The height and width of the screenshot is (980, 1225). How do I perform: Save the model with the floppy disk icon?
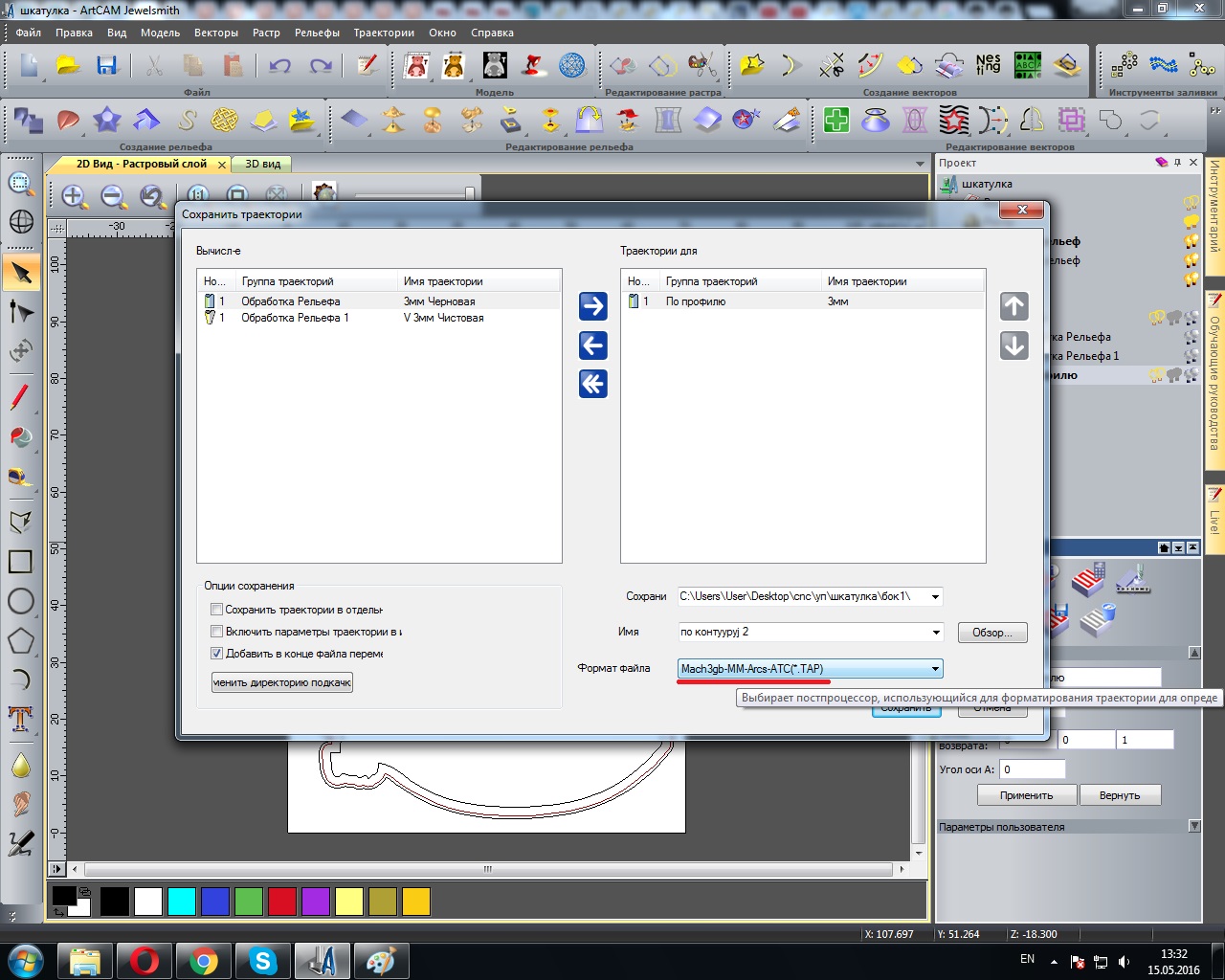click(x=106, y=65)
